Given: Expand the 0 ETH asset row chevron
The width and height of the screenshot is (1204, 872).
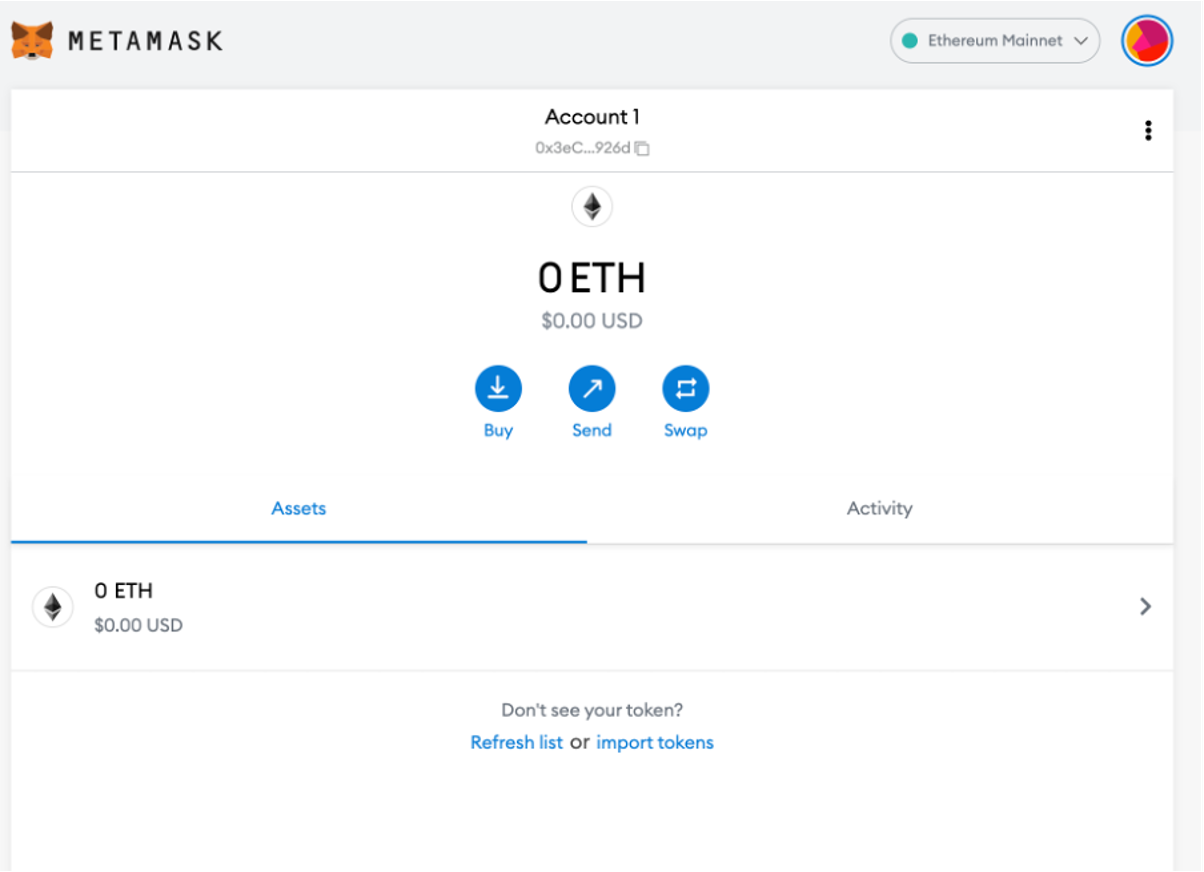Looking at the screenshot, I should click(1146, 606).
